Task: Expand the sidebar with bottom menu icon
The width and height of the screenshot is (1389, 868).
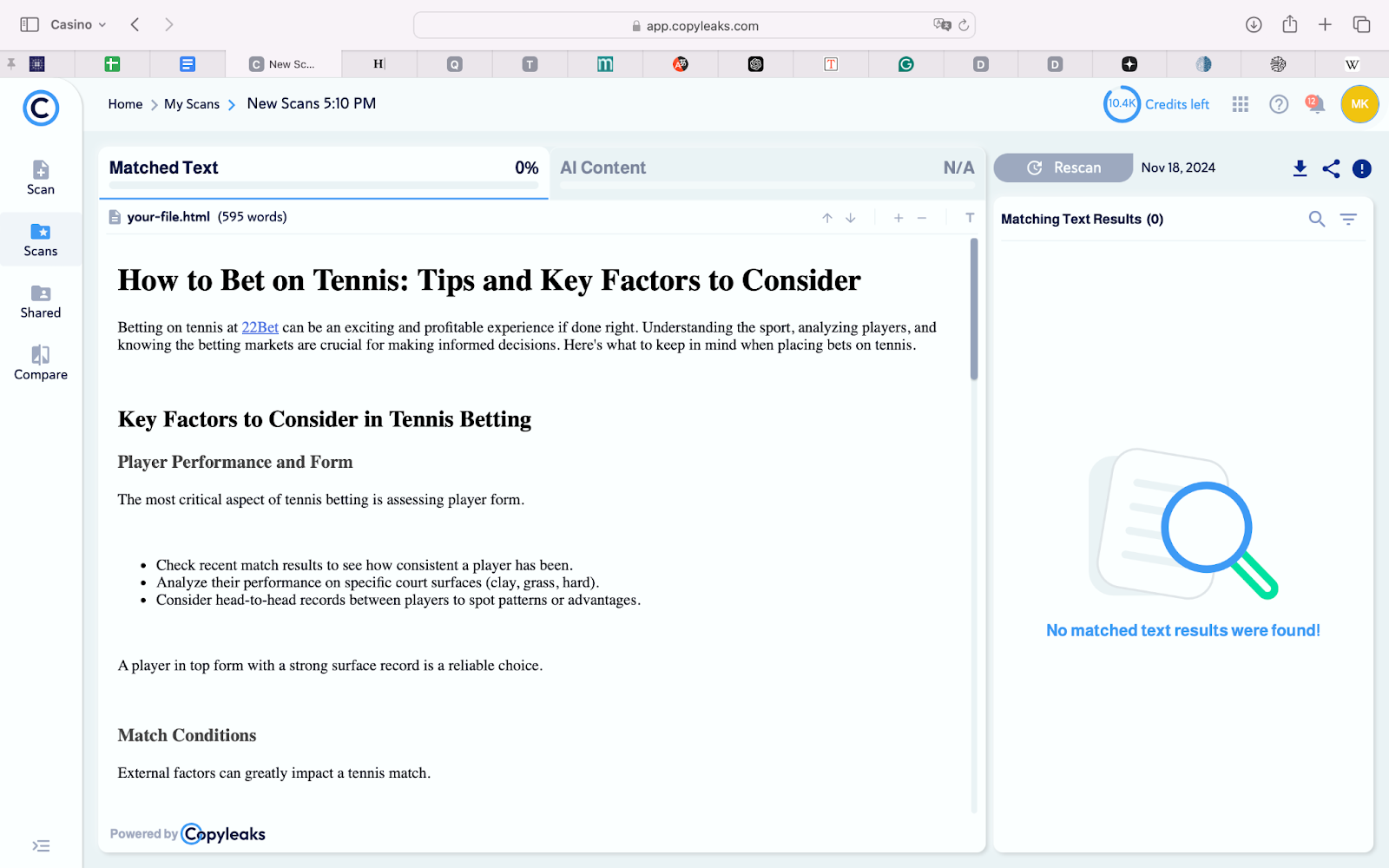Action: [41, 845]
